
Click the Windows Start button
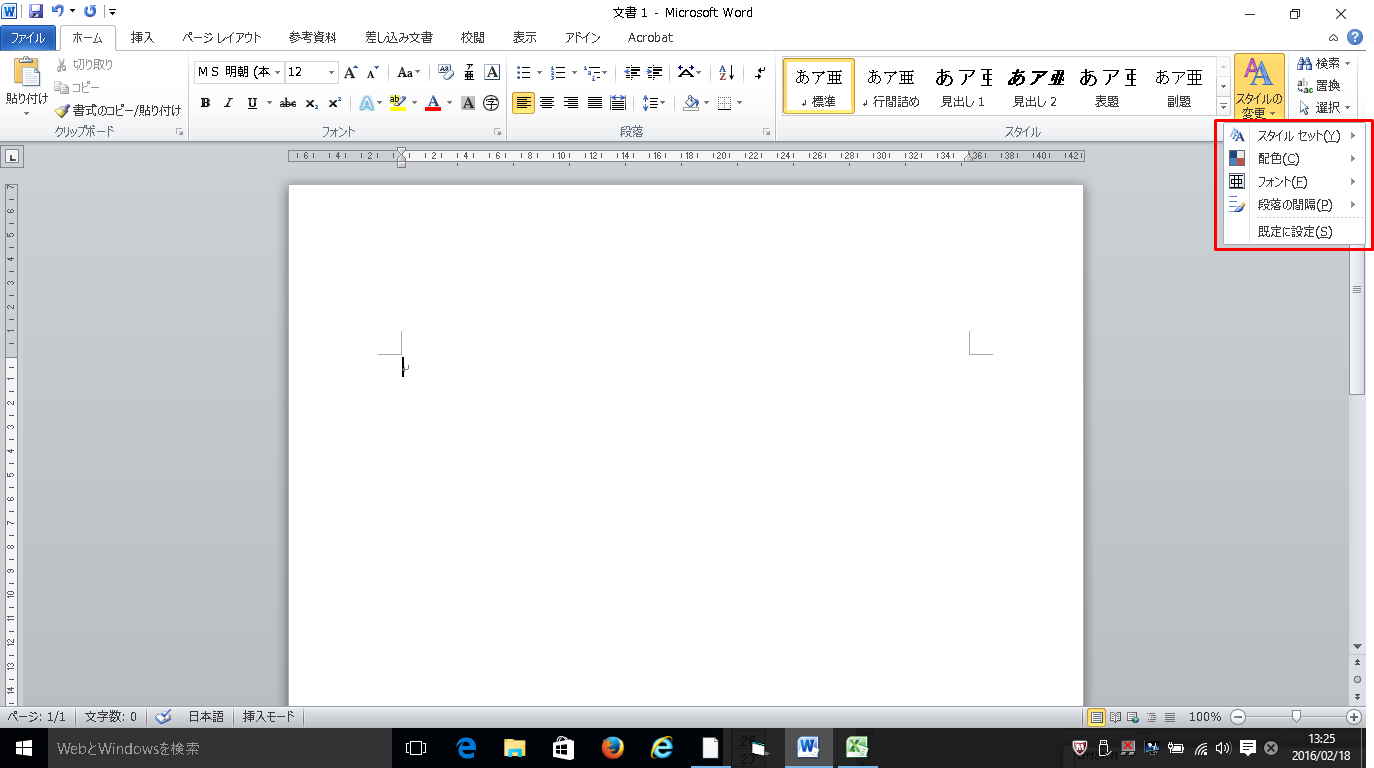(23, 747)
